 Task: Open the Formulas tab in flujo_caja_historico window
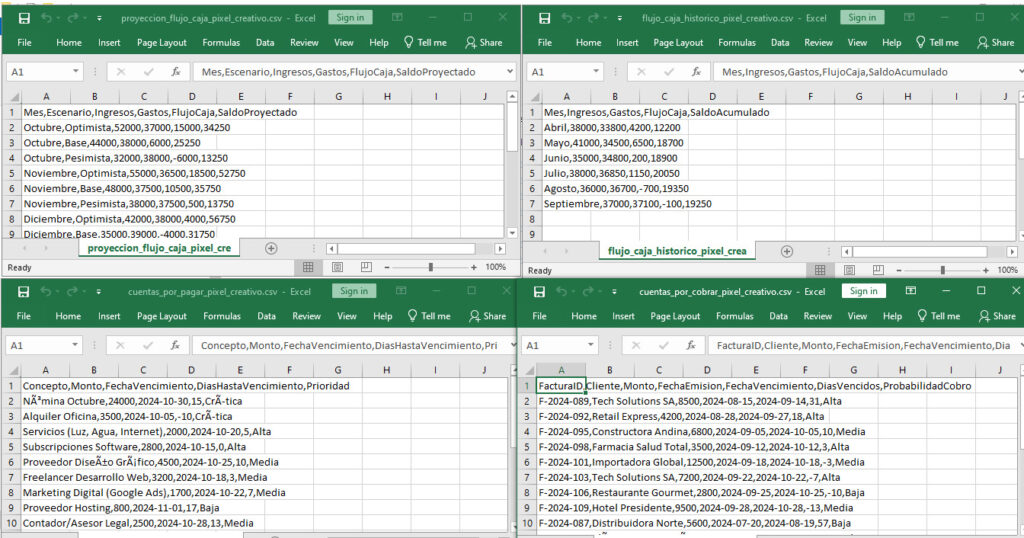coord(736,43)
